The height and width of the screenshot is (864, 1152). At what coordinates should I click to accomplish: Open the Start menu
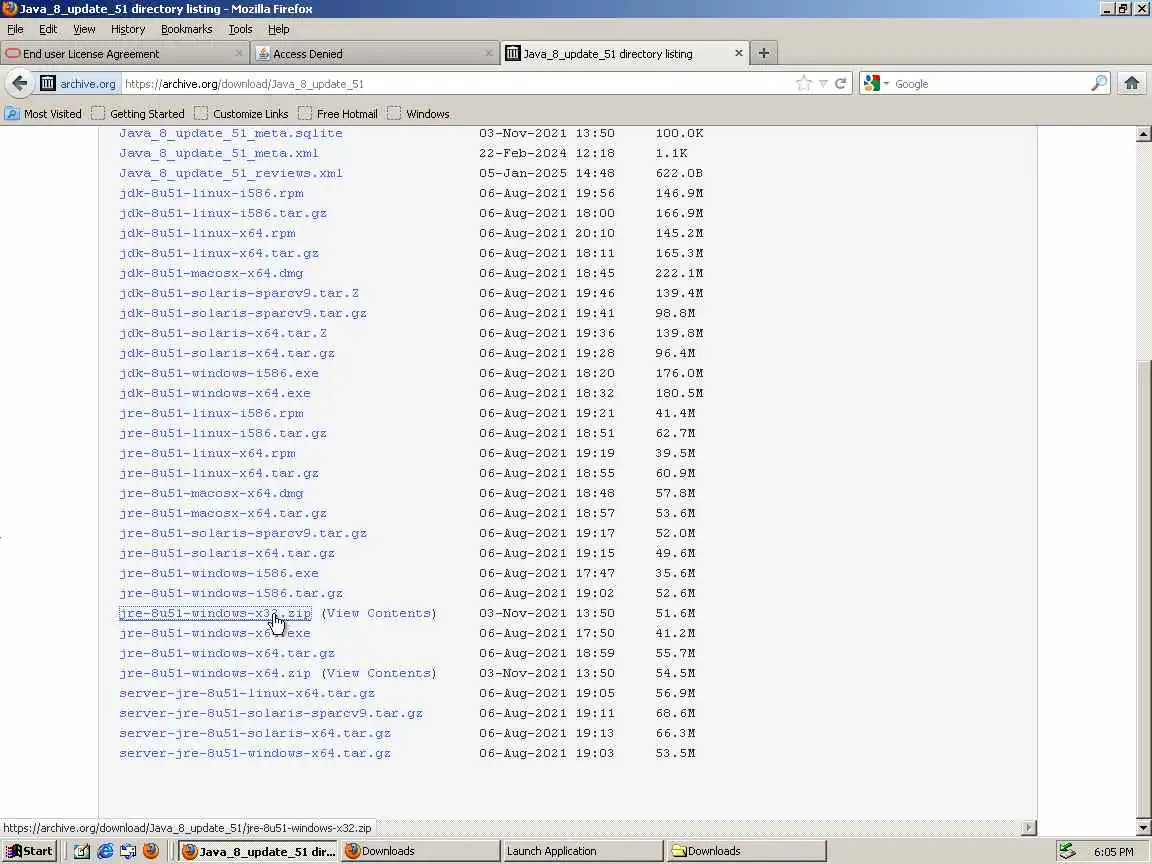(29, 851)
